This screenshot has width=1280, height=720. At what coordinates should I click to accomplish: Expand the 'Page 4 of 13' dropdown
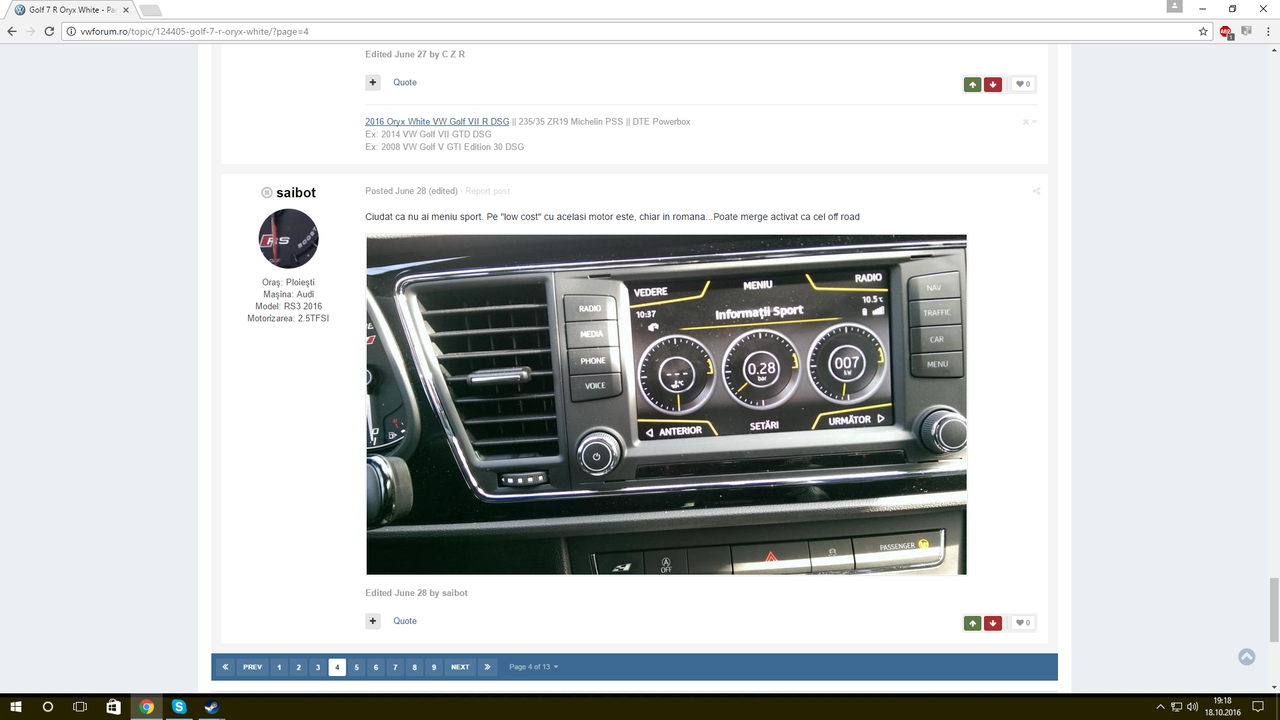click(x=533, y=667)
